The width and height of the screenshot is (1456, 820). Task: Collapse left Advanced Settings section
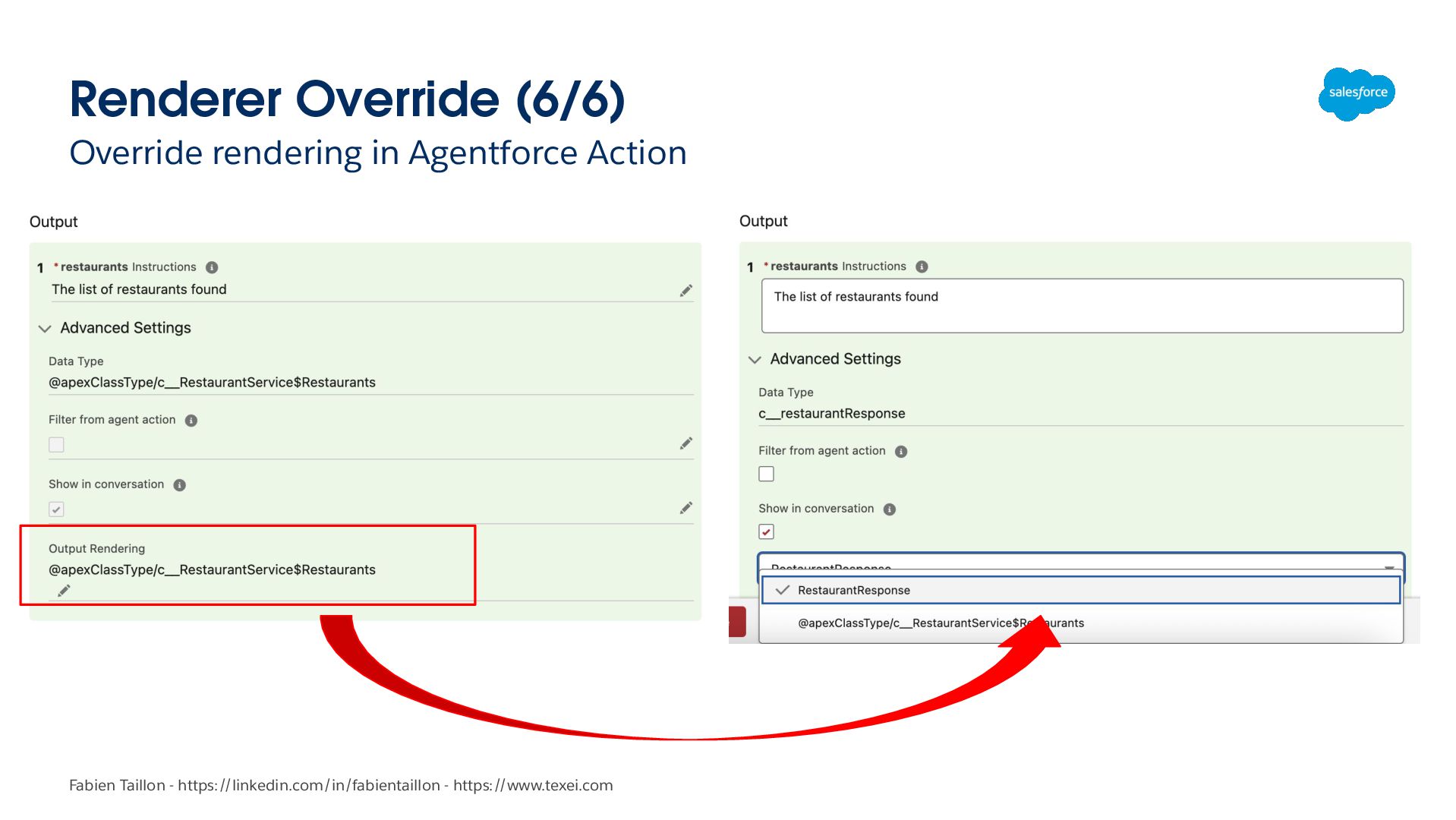coord(45,329)
